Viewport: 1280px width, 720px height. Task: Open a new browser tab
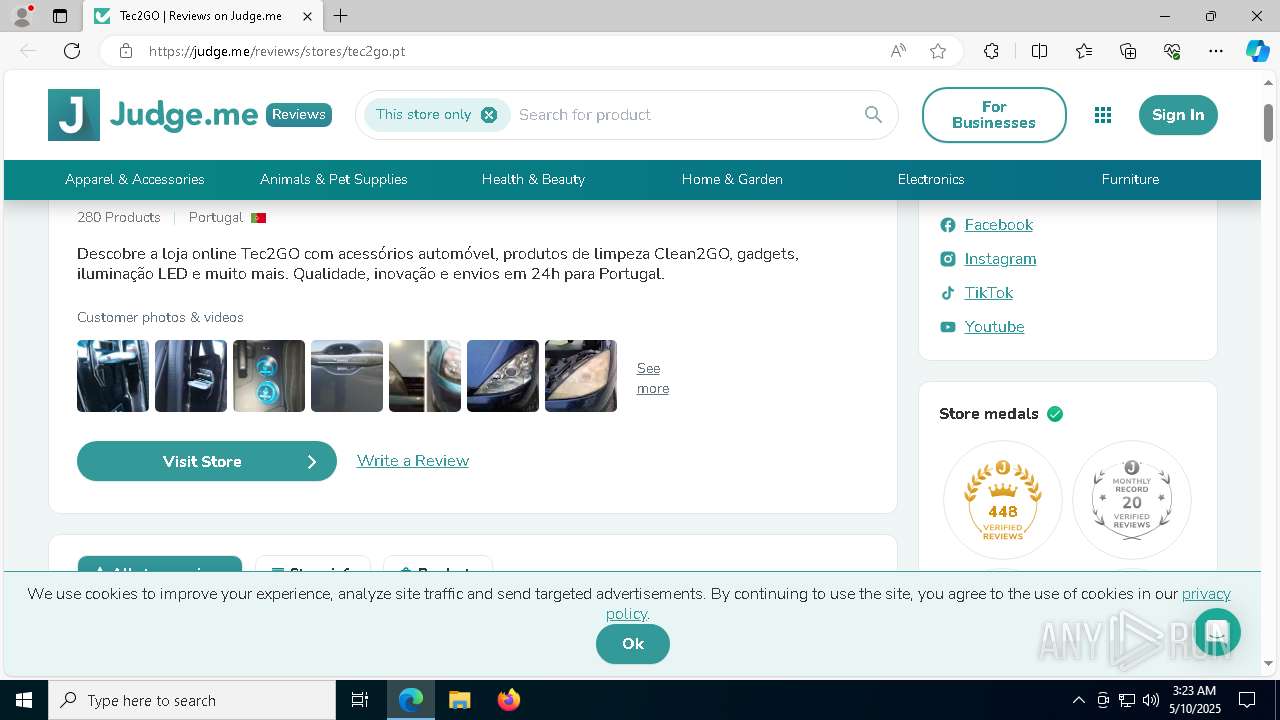pyautogui.click(x=340, y=16)
